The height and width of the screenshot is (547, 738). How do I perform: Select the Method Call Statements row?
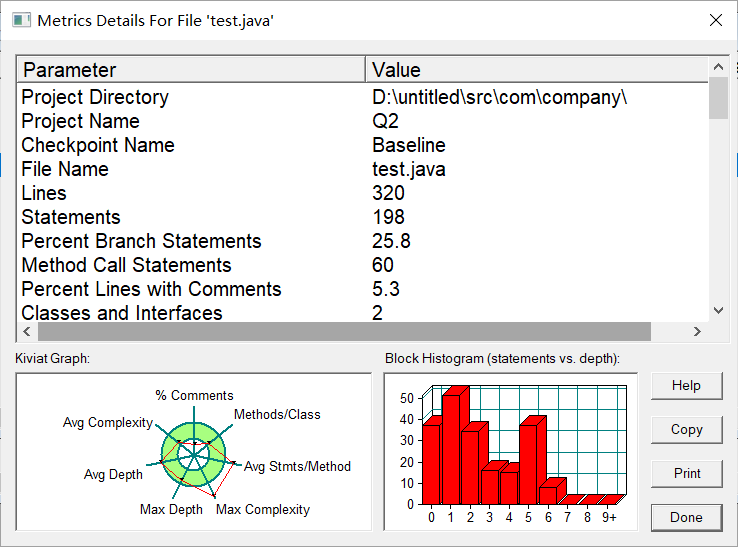tap(362, 265)
